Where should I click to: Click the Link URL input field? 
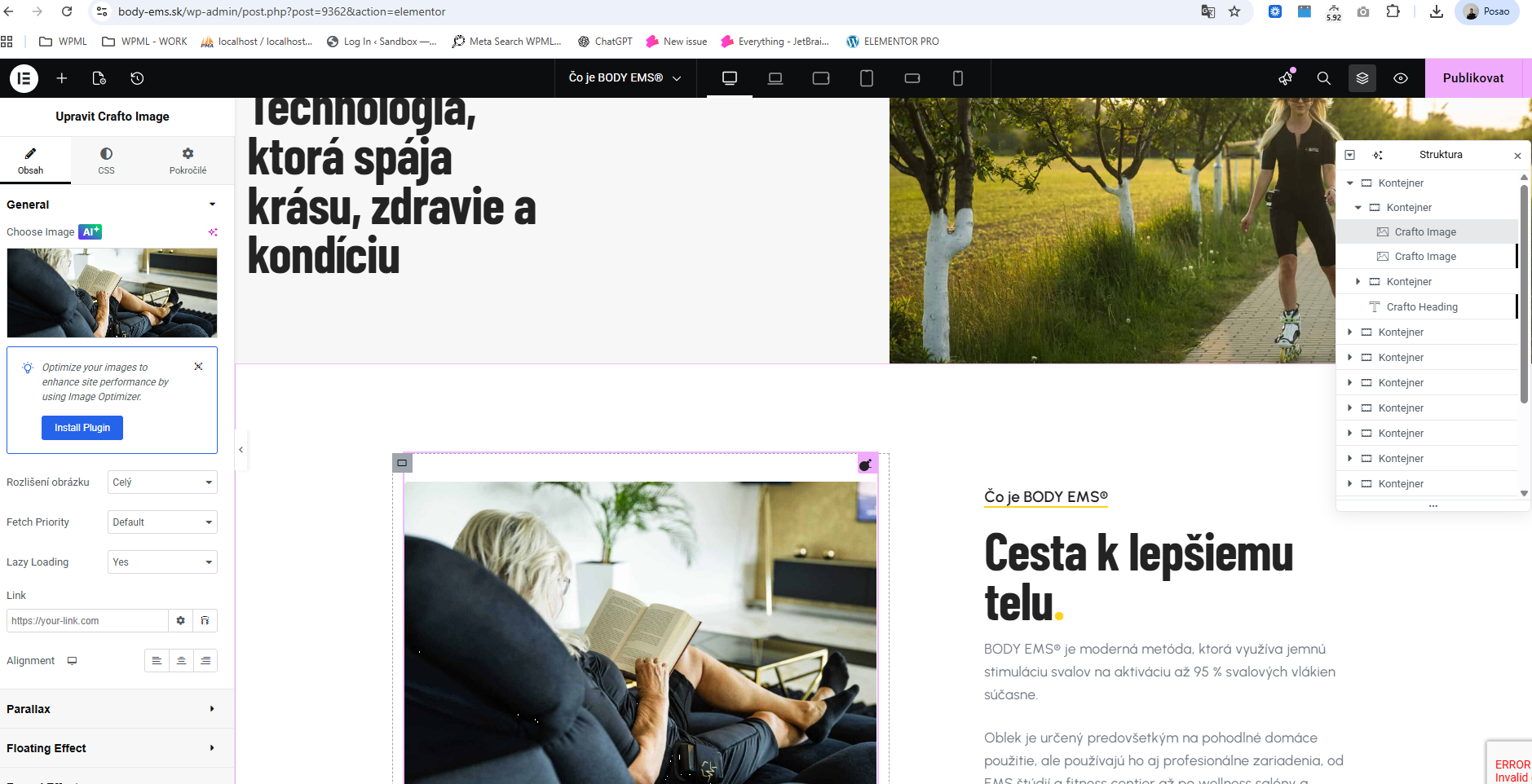87,621
